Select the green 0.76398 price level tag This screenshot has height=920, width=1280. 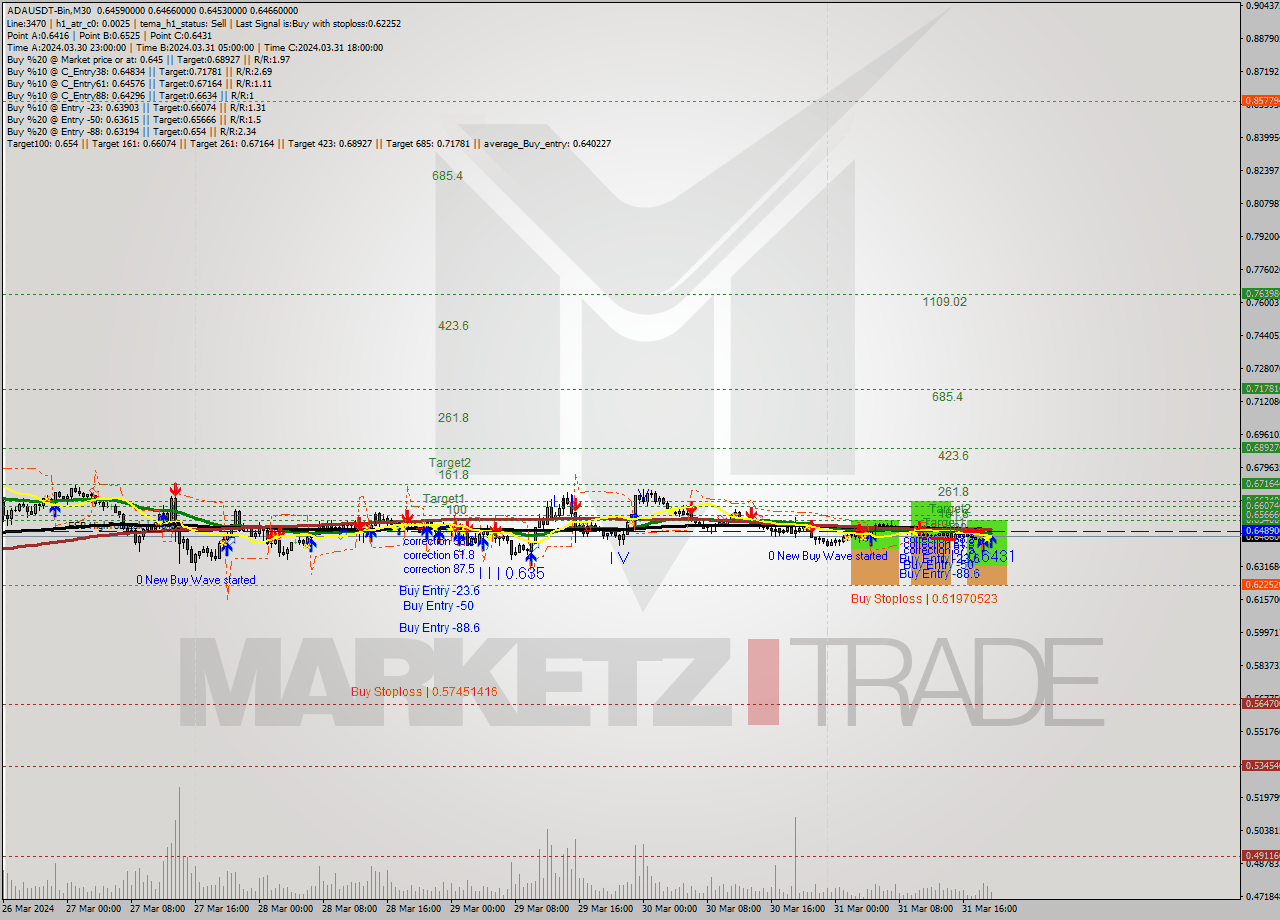[x=1260, y=294]
